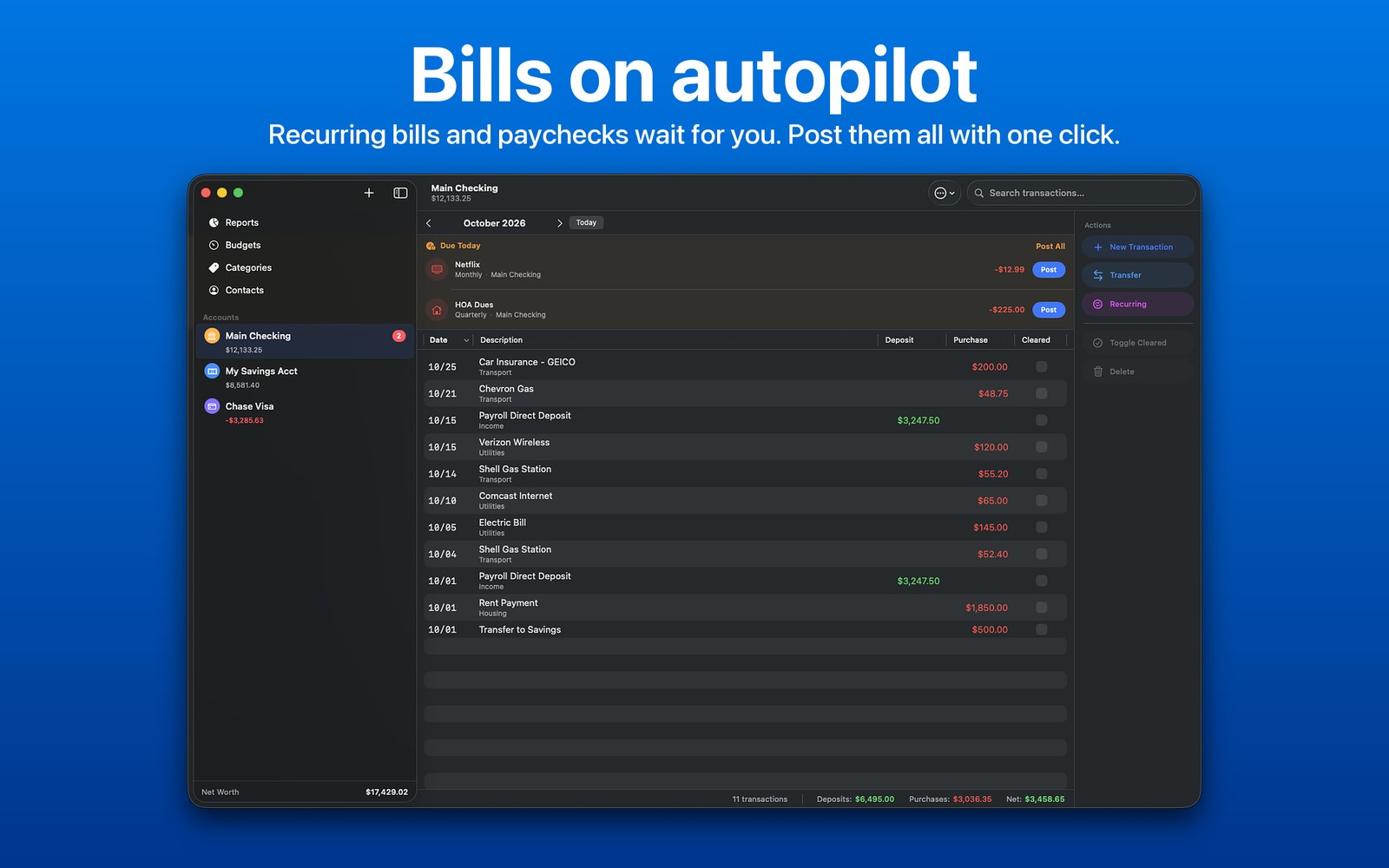The height and width of the screenshot is (868, 1389).
Task: Mark Verizon Wireless as cleared
Action: (1042, 447)
